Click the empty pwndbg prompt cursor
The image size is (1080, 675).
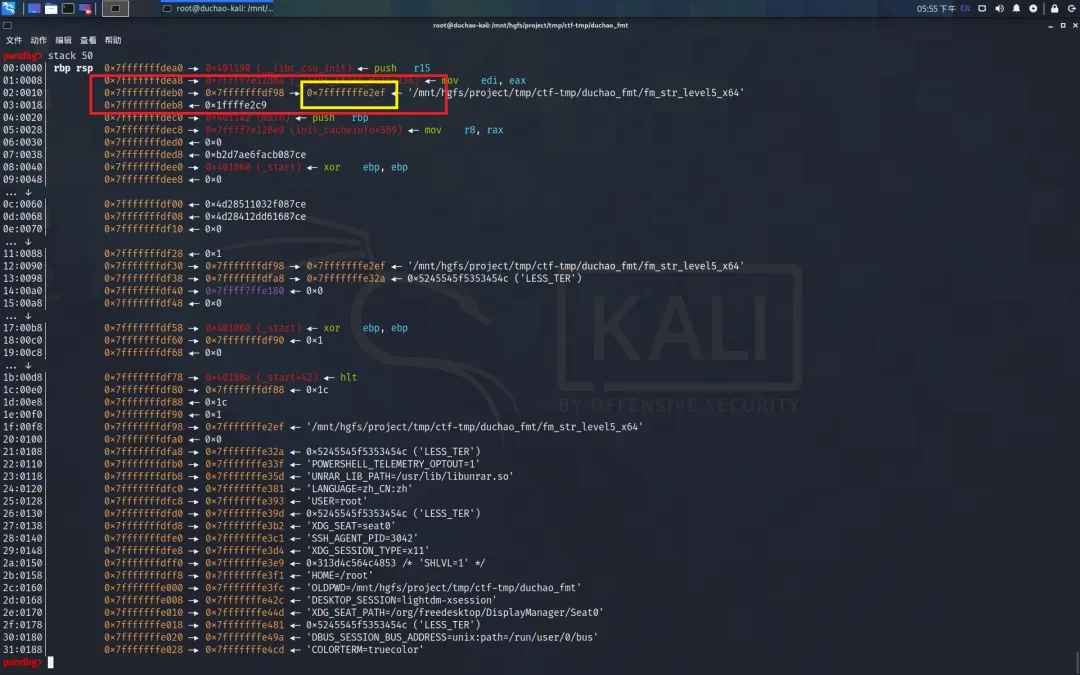(x=50, y=662)
